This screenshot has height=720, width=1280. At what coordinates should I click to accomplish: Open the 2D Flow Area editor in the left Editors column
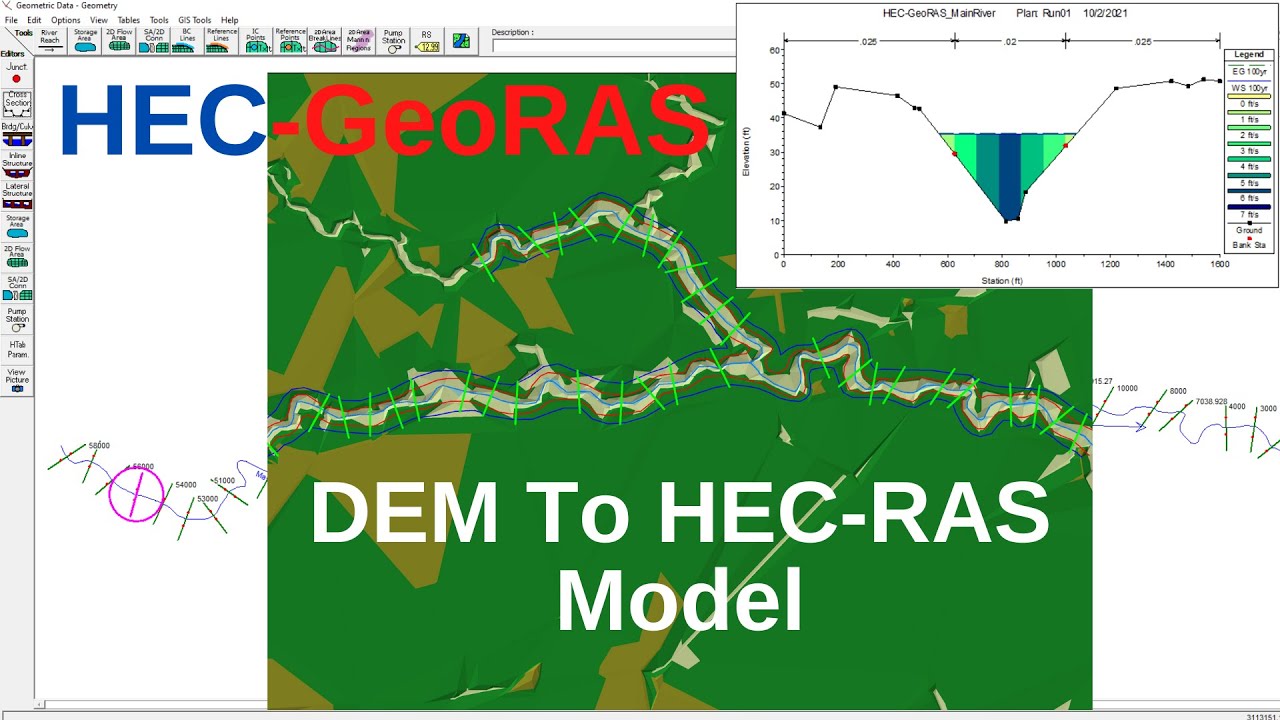coord(17,257)
